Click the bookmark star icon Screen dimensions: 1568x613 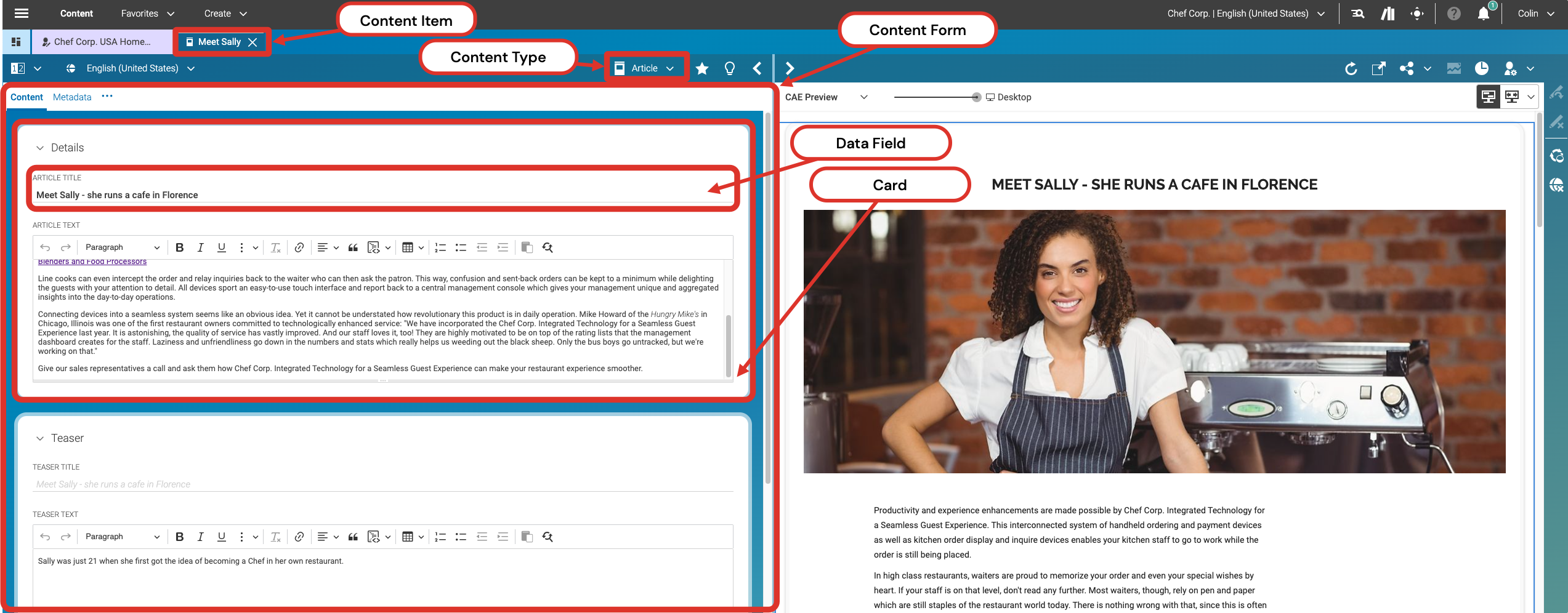(701, 68)
